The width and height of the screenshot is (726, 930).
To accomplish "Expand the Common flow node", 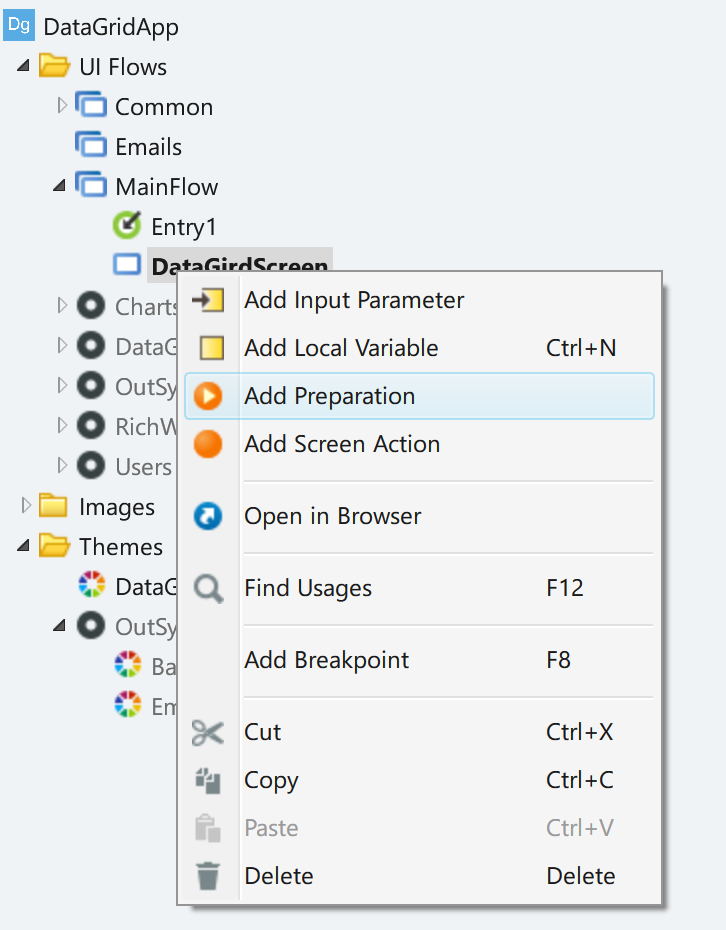I will click(x=62, y=106).
